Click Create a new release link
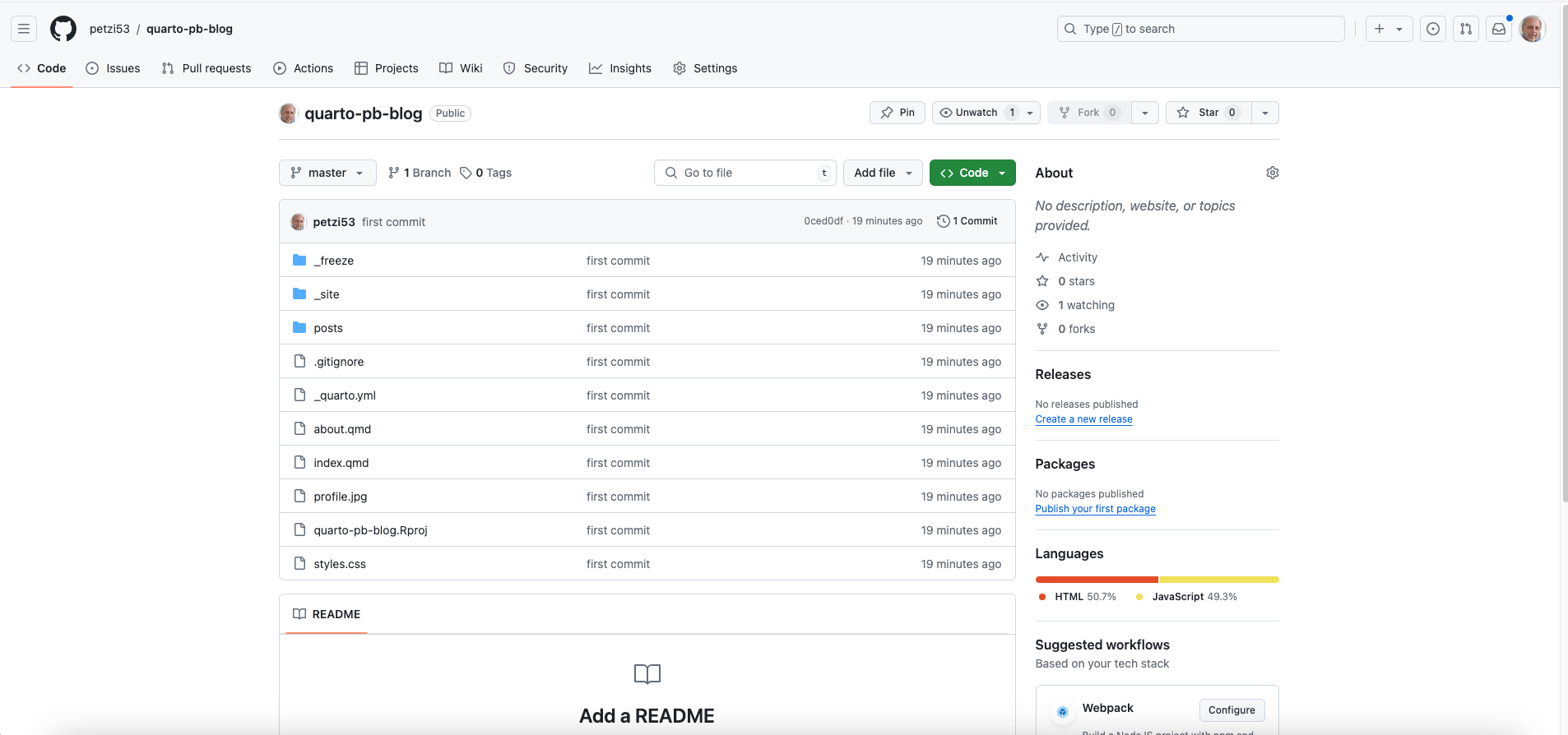Screen dimensions: 1568x735 (1083, 419)
